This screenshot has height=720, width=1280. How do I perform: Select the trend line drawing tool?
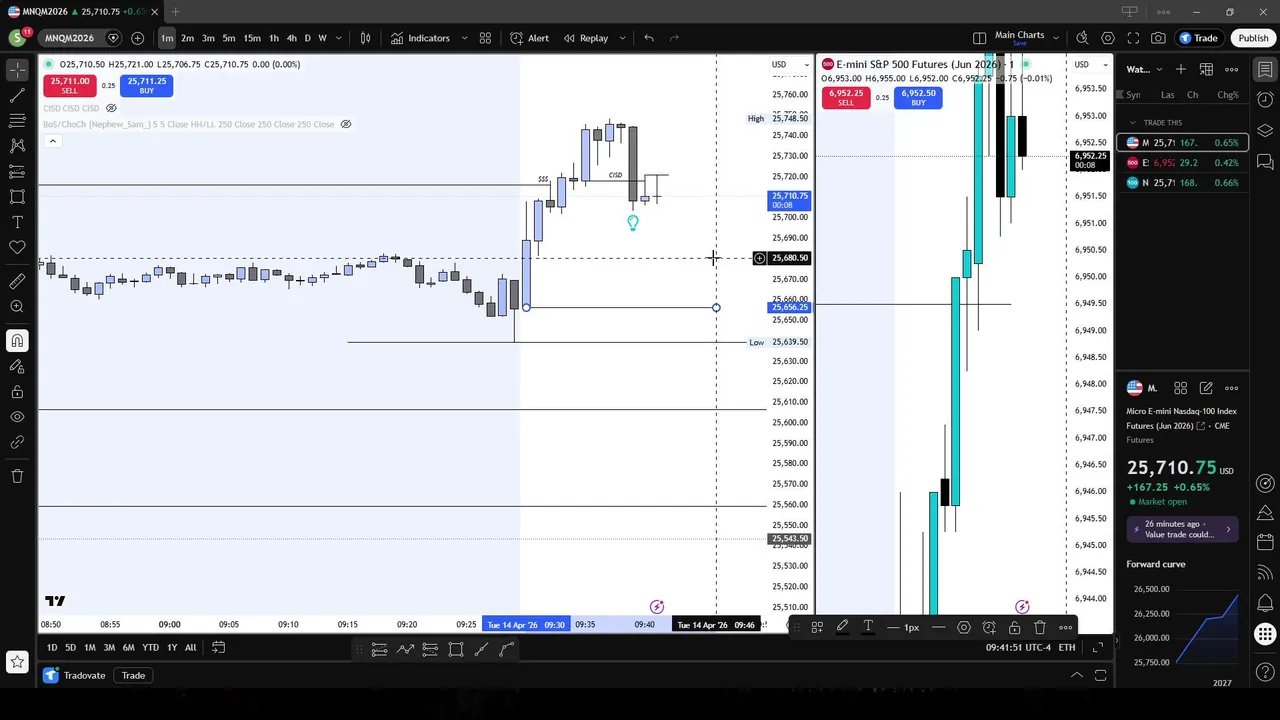click(17, 96)
